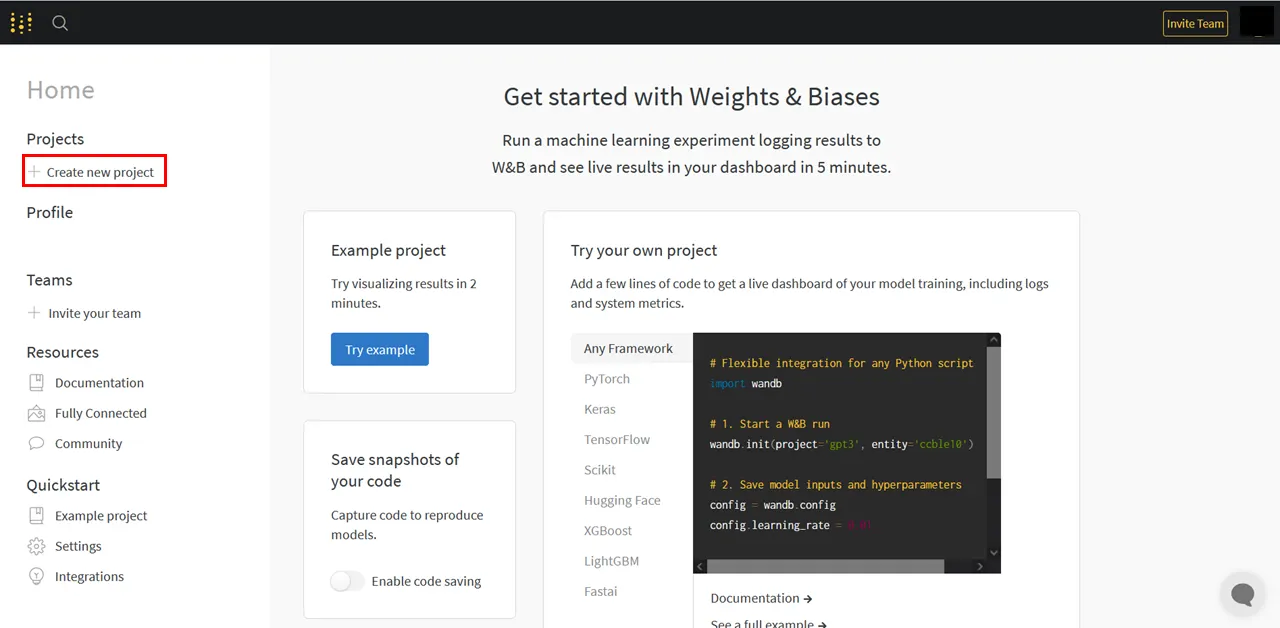1280x628 pixels.
Task: Click the Documentation book icon
Action: click(x=37, y=383)
